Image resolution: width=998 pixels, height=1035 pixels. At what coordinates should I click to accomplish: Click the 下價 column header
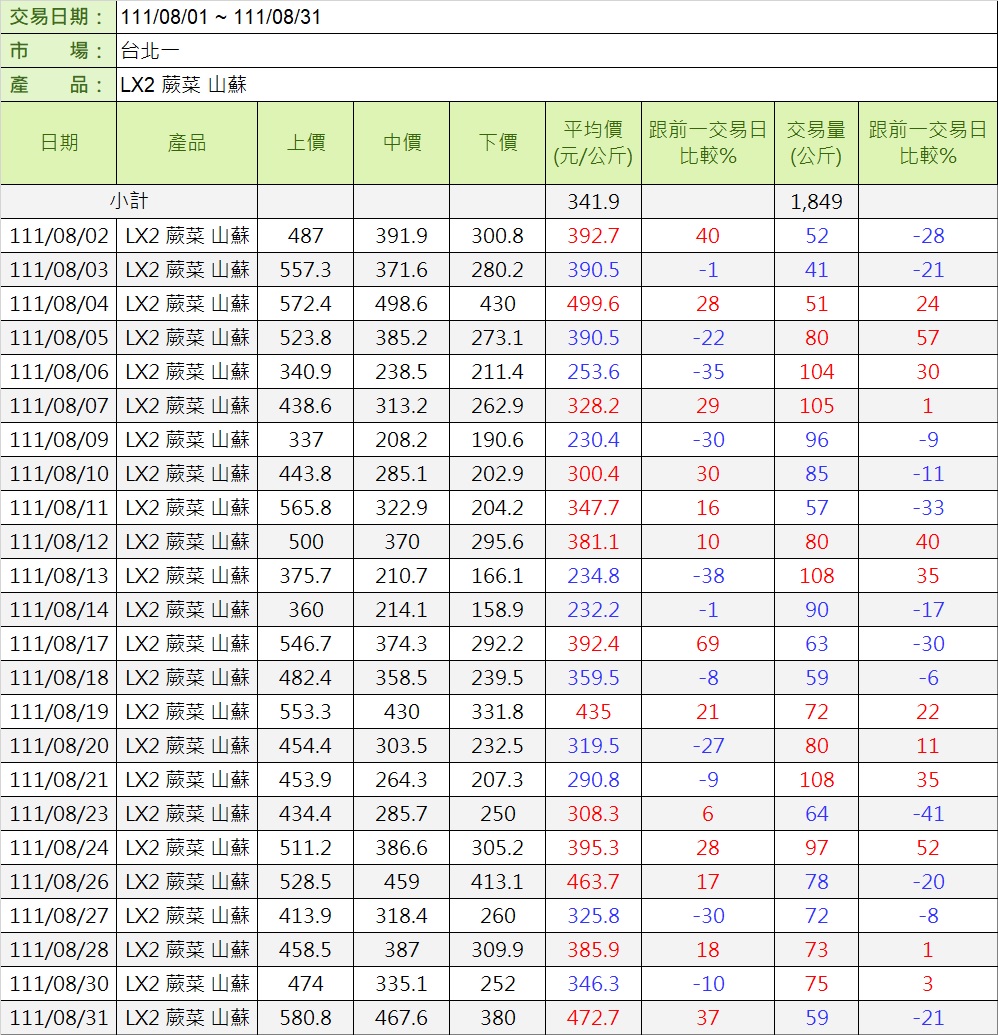click(x=497, y=143)
